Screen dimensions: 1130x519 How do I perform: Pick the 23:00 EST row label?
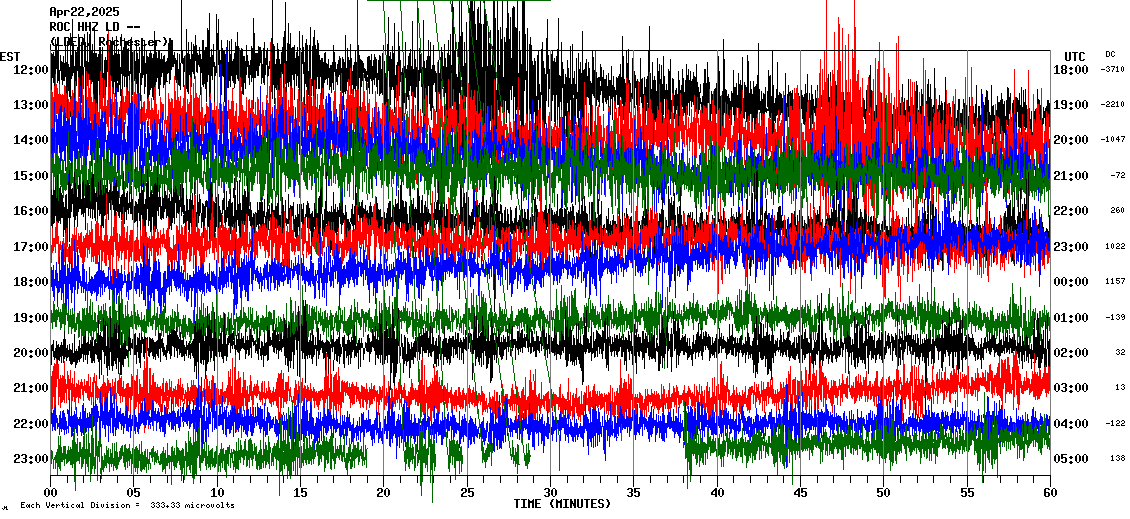click(x=31, y=459)
